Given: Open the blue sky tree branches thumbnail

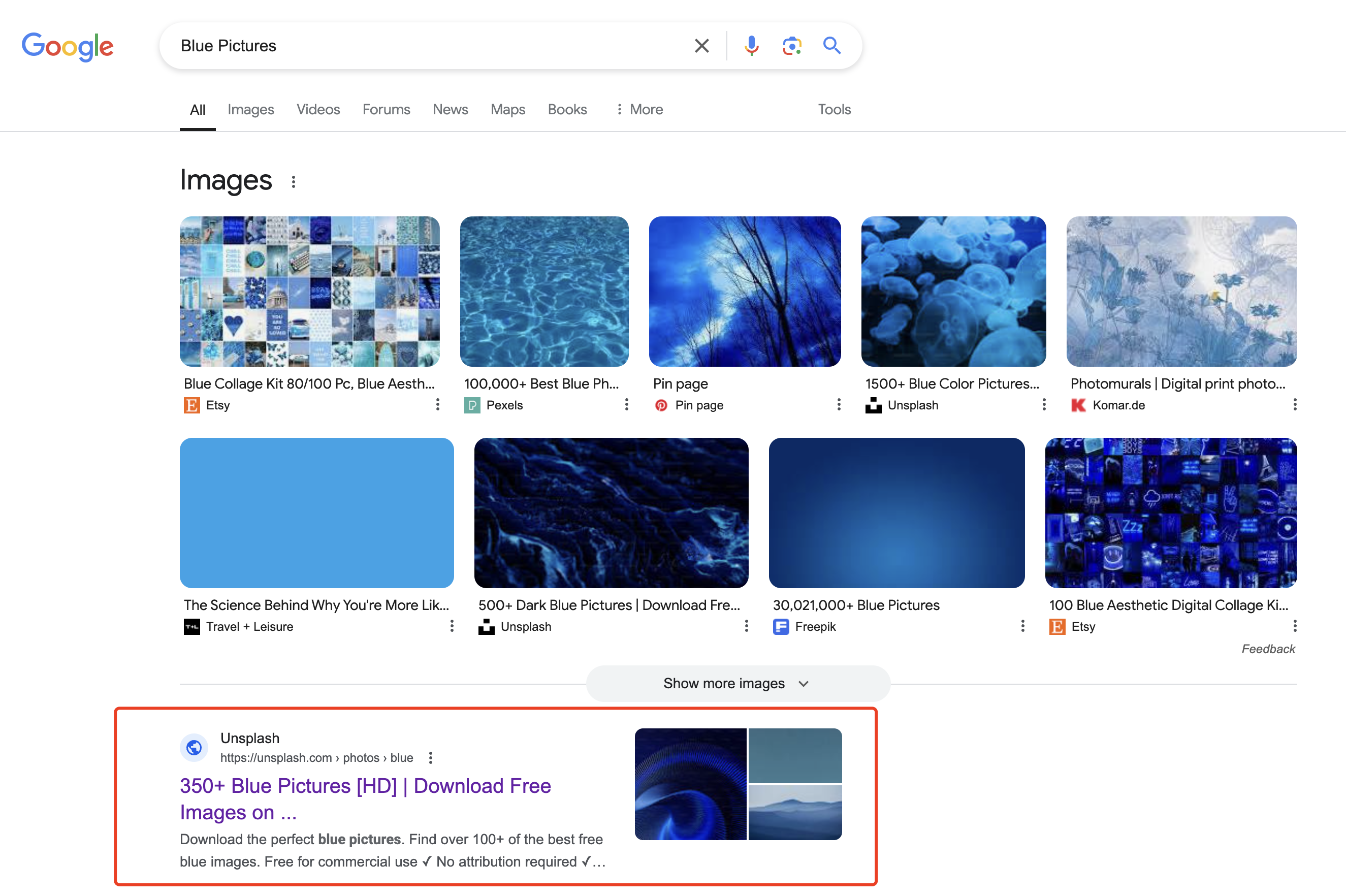Looking at the screenshot, I should click(x=745, y=292).
